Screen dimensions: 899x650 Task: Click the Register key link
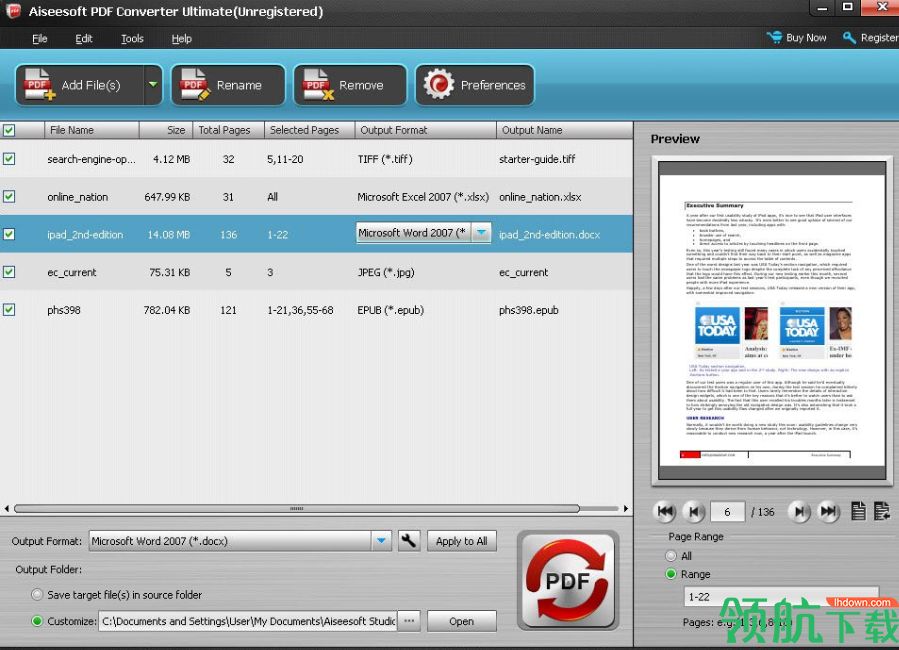pos(870,38)
